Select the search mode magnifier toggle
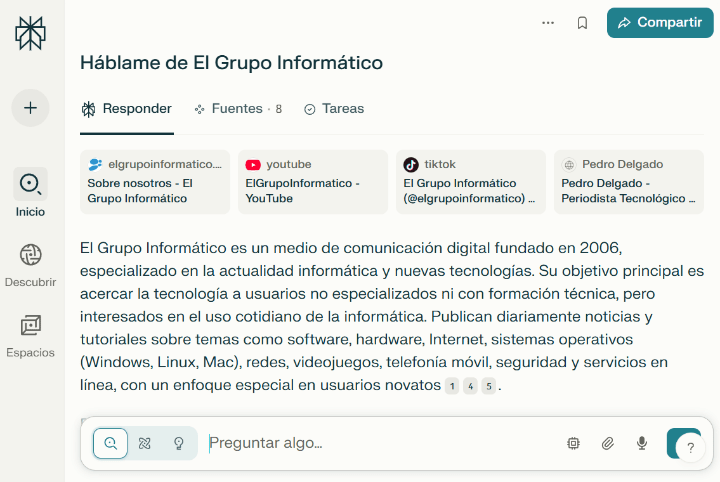 pyautogui.click(x=110, y=443)
